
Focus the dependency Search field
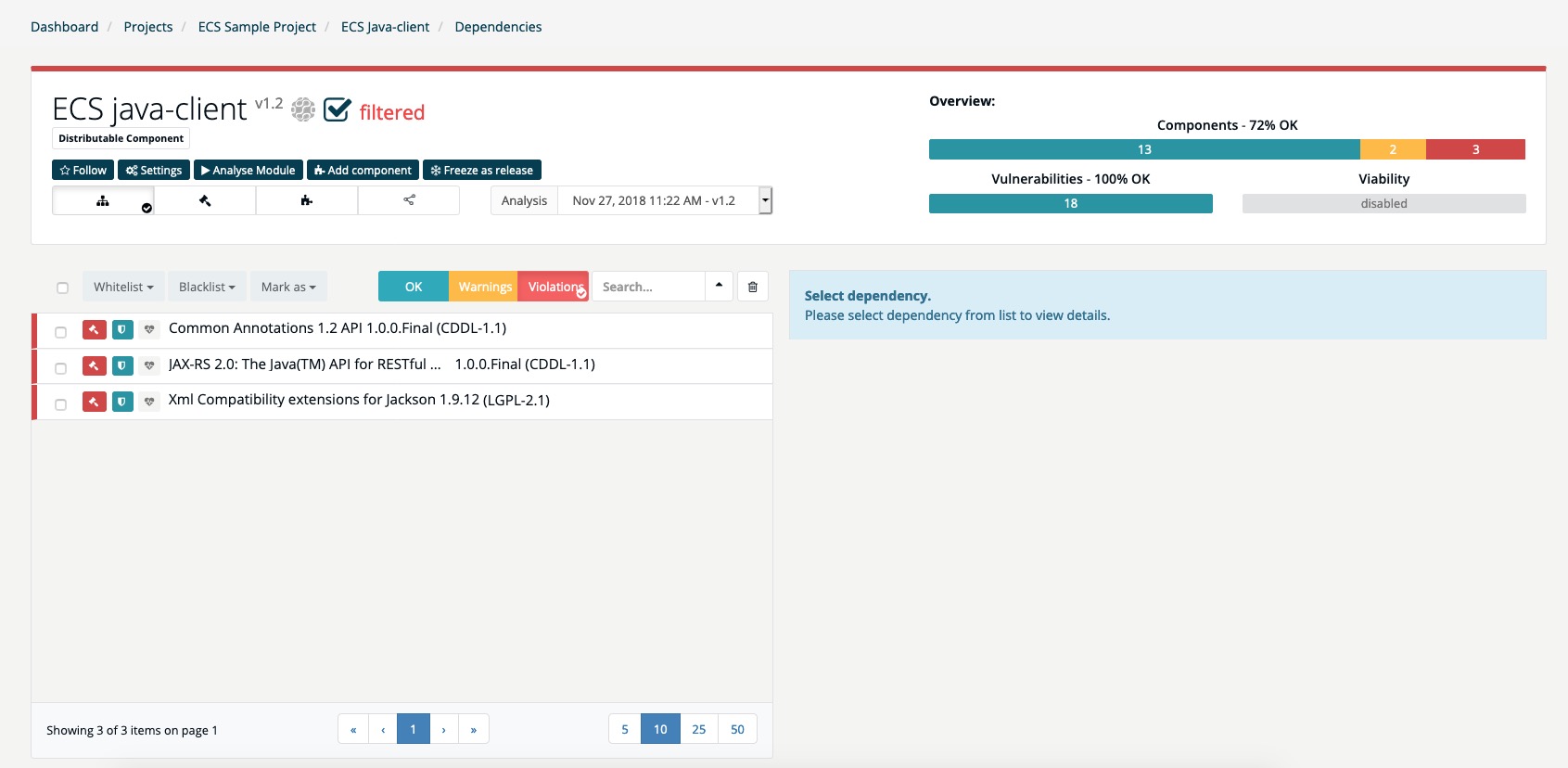coord(649,287)
